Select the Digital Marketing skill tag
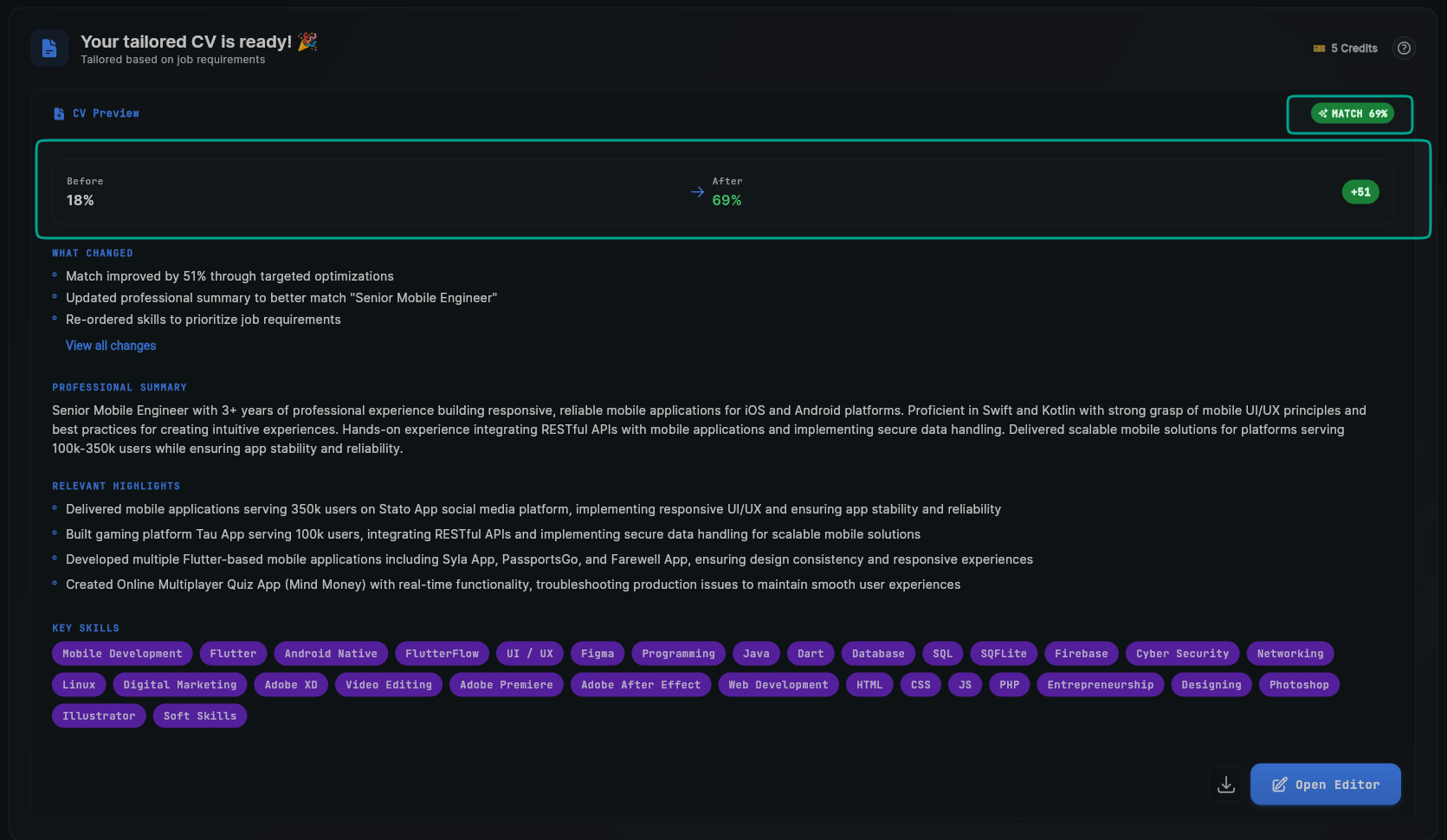This screenshot has width=1447, height=840. click(x=179, y=685)
